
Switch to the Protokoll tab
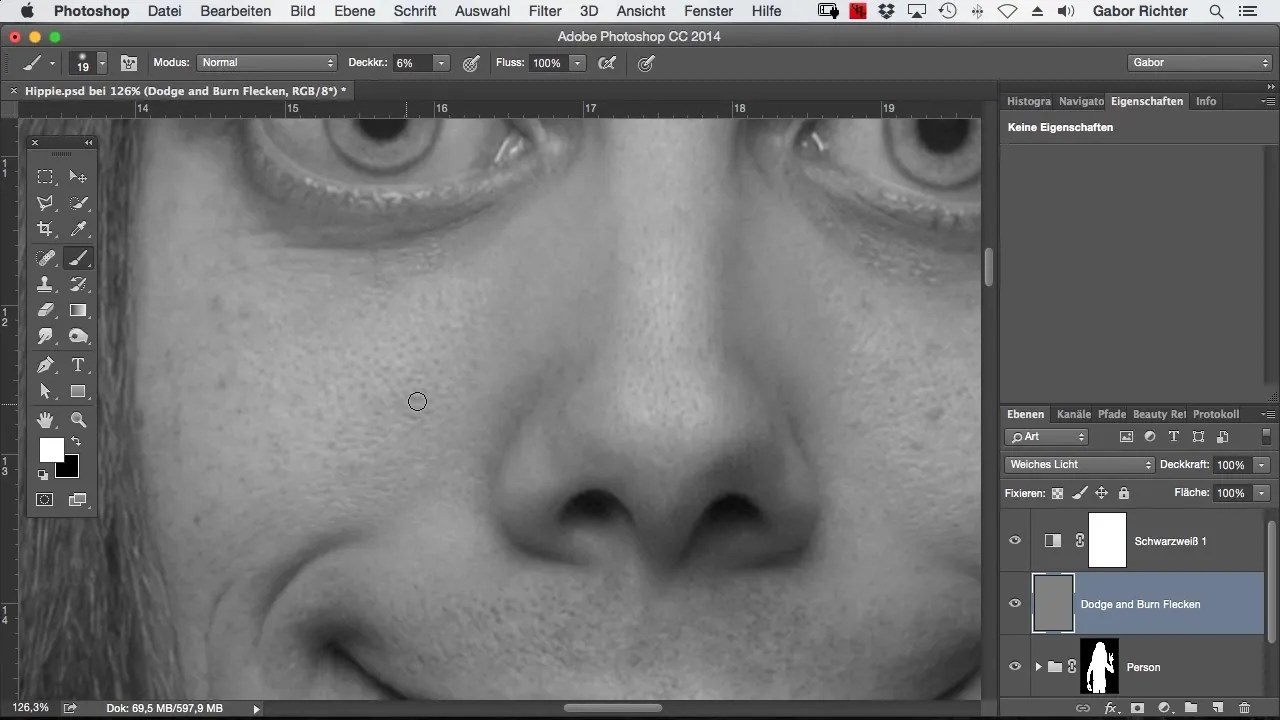(1216, 414)
